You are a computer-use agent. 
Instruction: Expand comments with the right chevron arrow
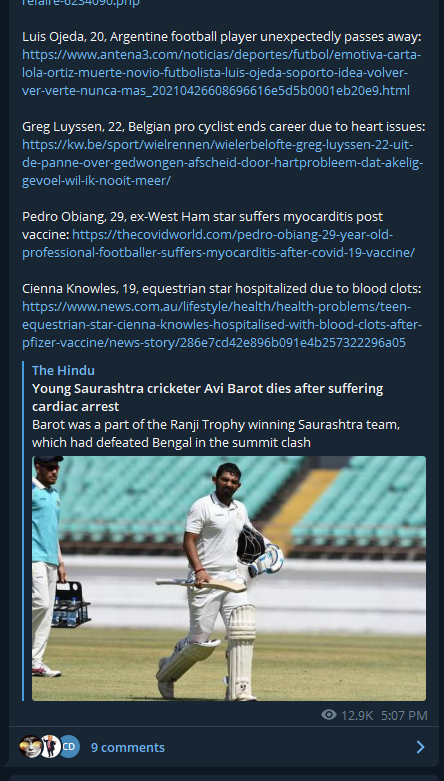420,747
